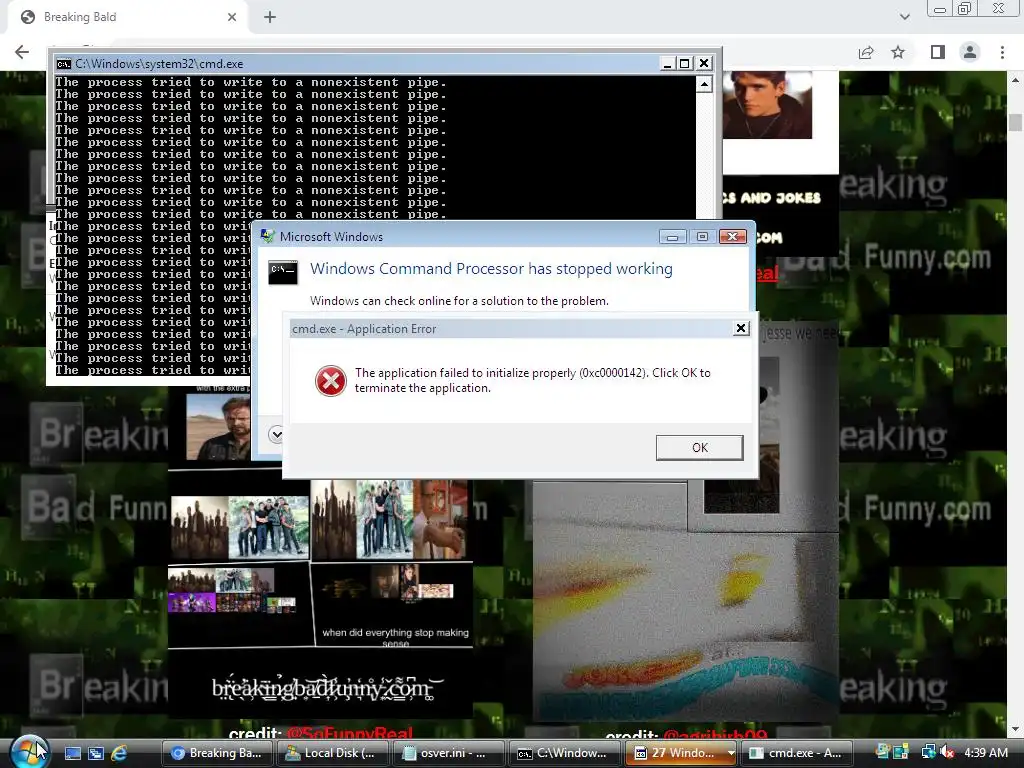The height and width of the screenshot is (768, 1024).
Task: Select the Breaking Bald tab
Action: 129,18
